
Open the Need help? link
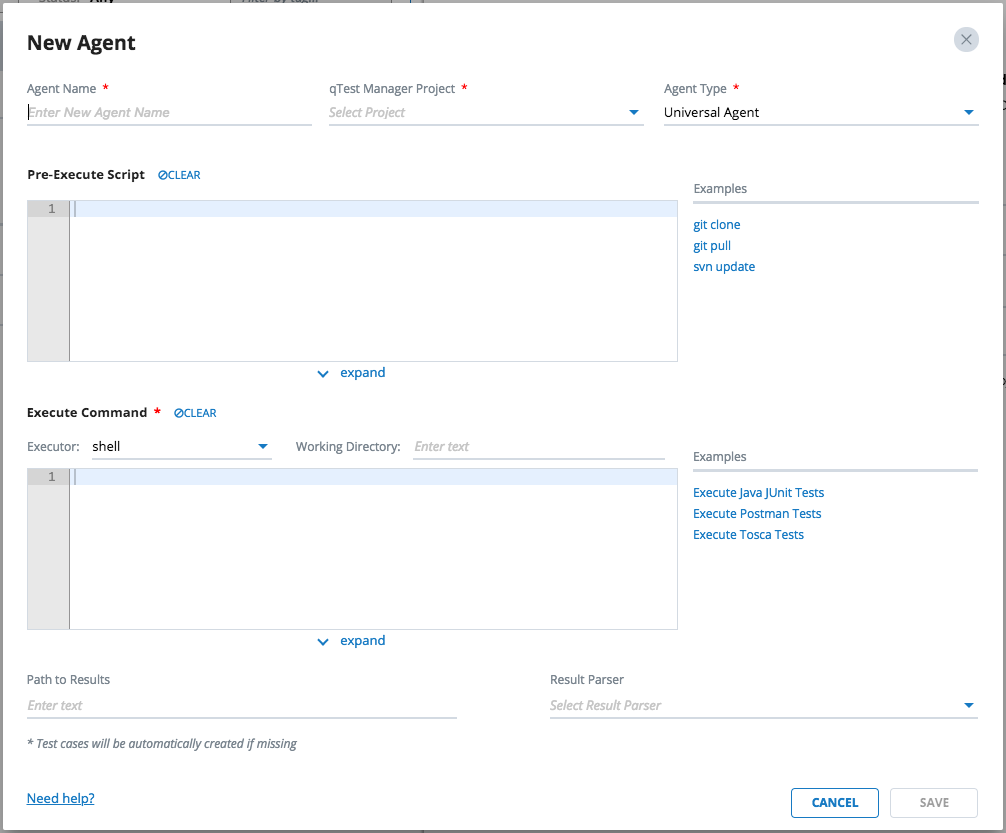point(61,798)
